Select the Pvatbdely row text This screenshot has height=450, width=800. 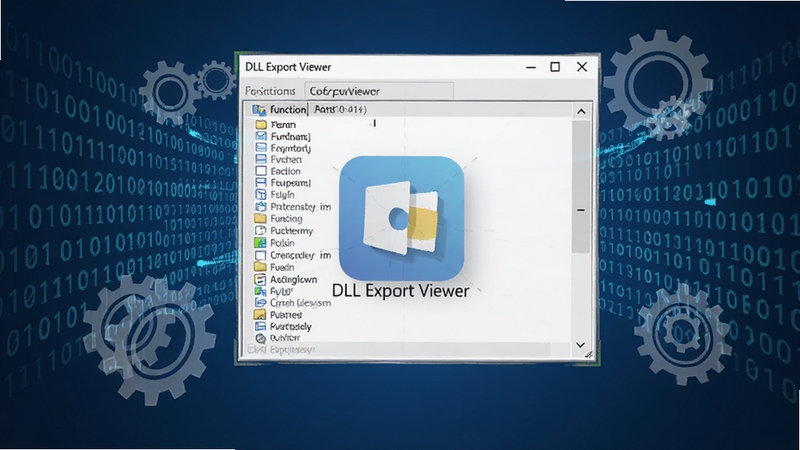(291, 327)
